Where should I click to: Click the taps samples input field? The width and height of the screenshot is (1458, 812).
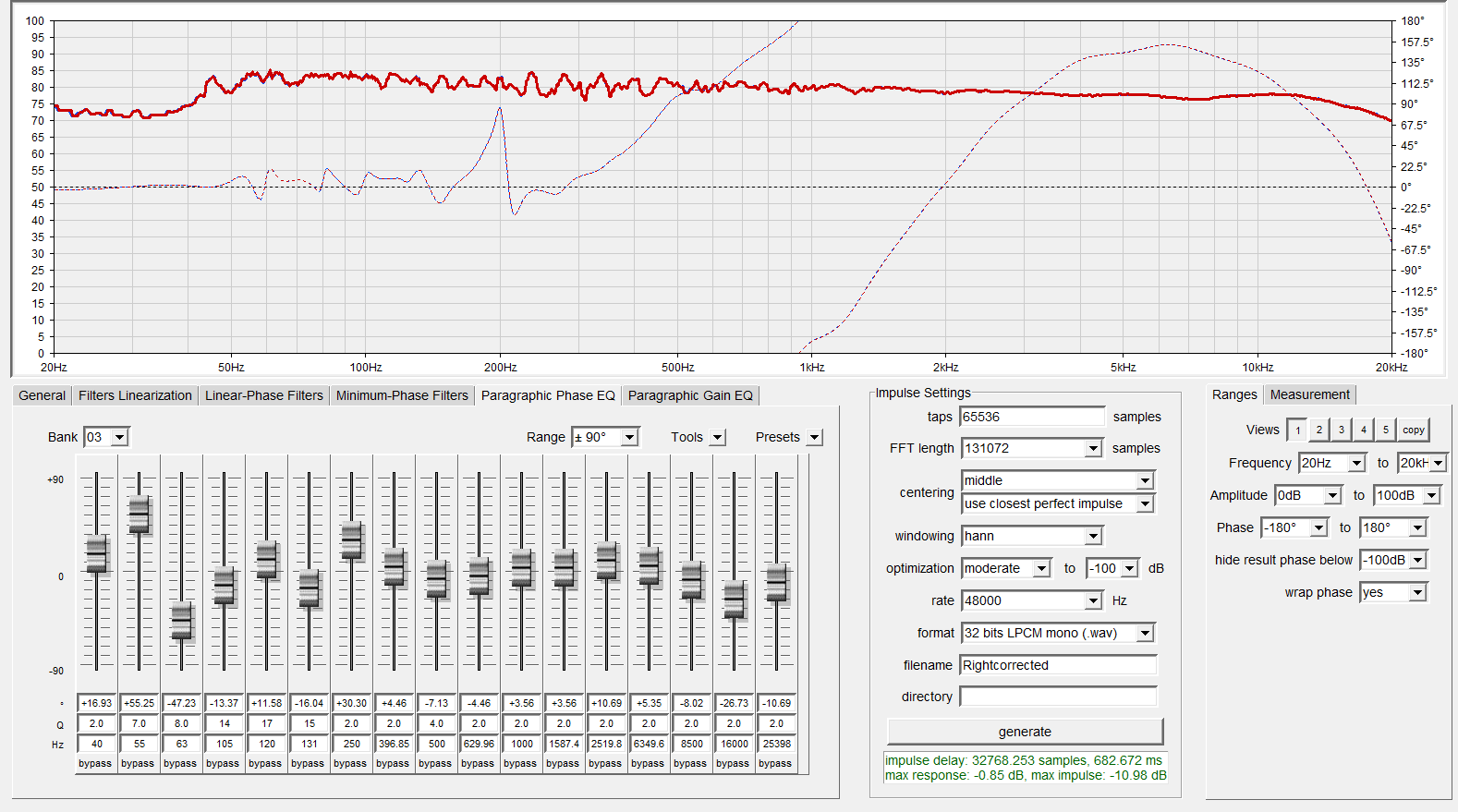(x=1032, y=417)
